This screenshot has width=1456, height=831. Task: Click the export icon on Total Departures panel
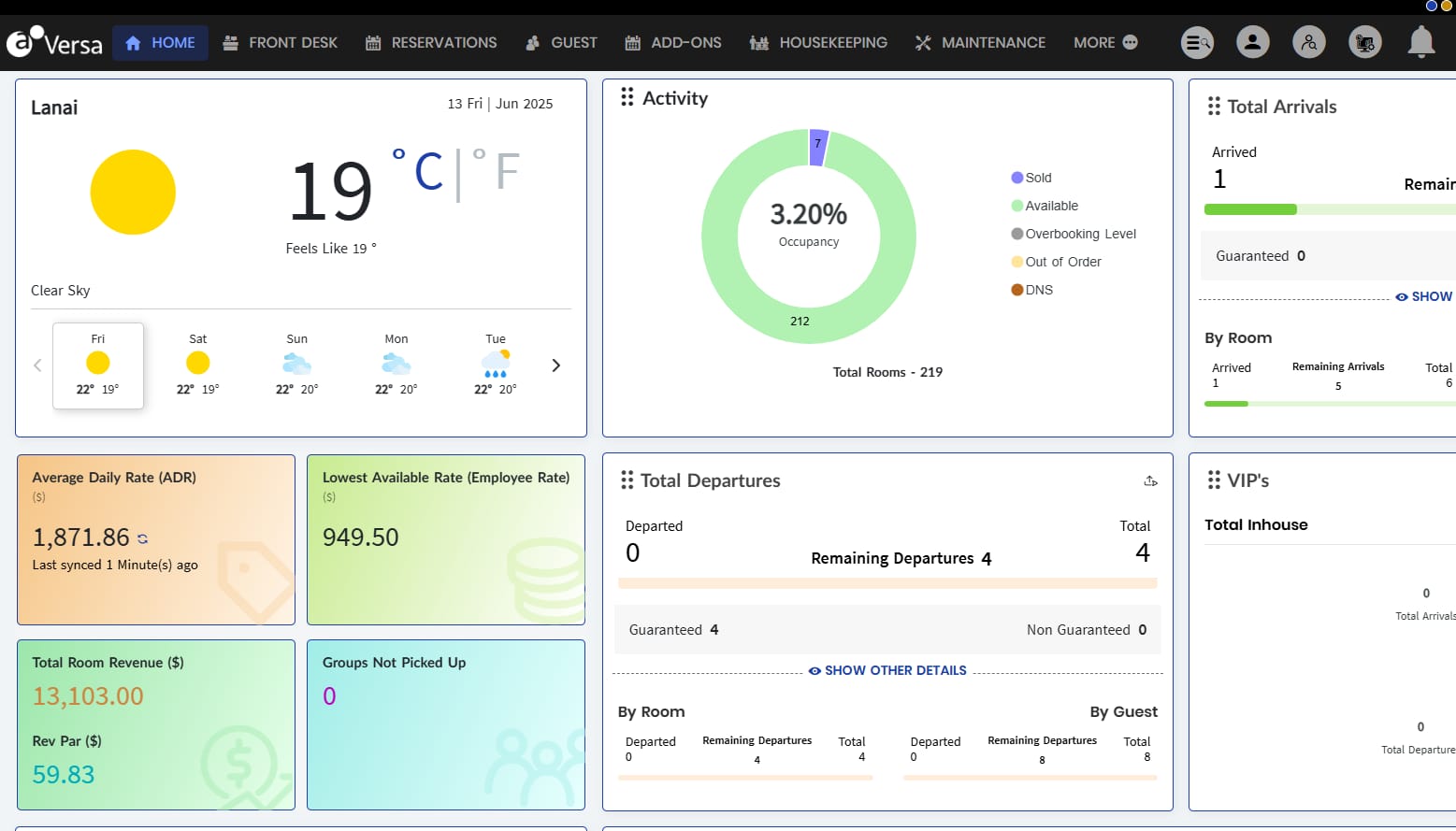(1150, 480)
